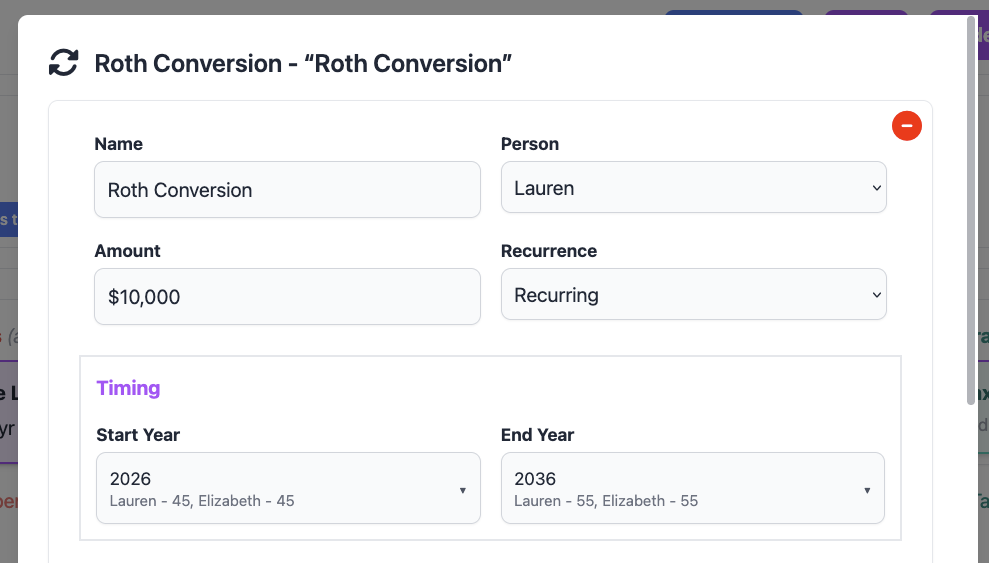Click the caret arrow in Start Year selector
The height and width of the screenshot is (563, 989).
(x=462, y=490)
